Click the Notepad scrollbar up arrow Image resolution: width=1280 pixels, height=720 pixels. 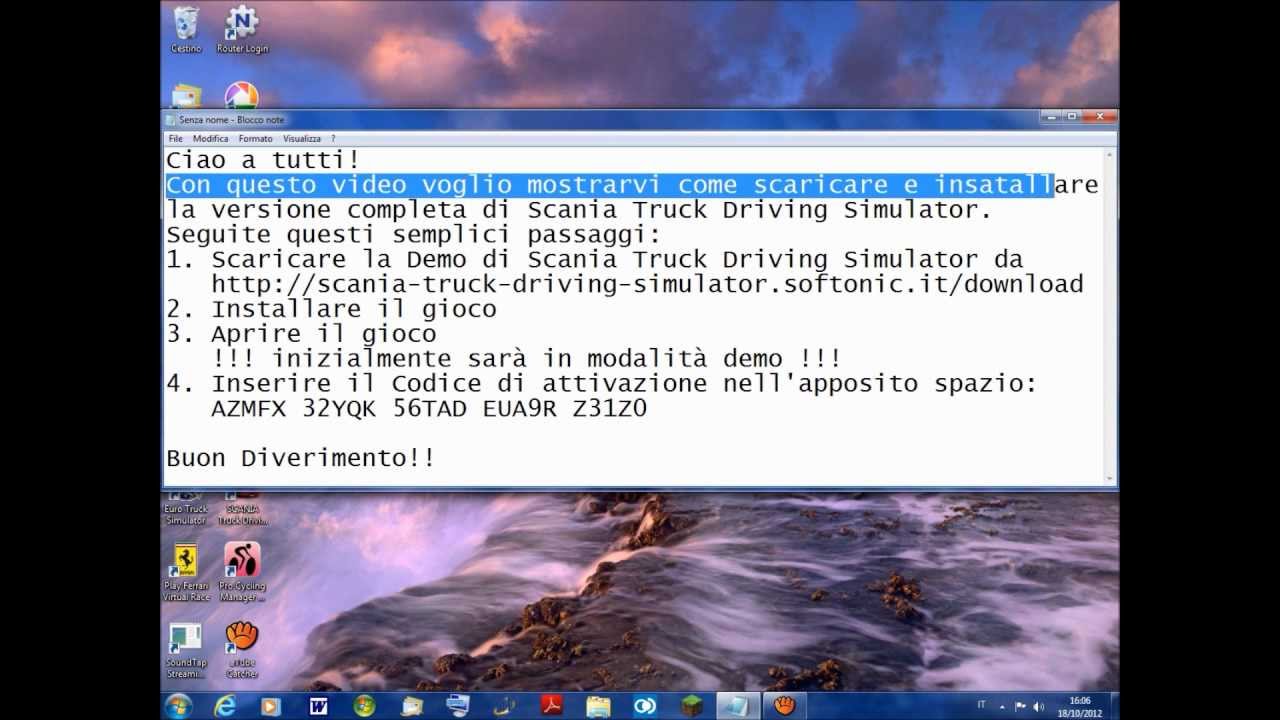(1109, 154)
